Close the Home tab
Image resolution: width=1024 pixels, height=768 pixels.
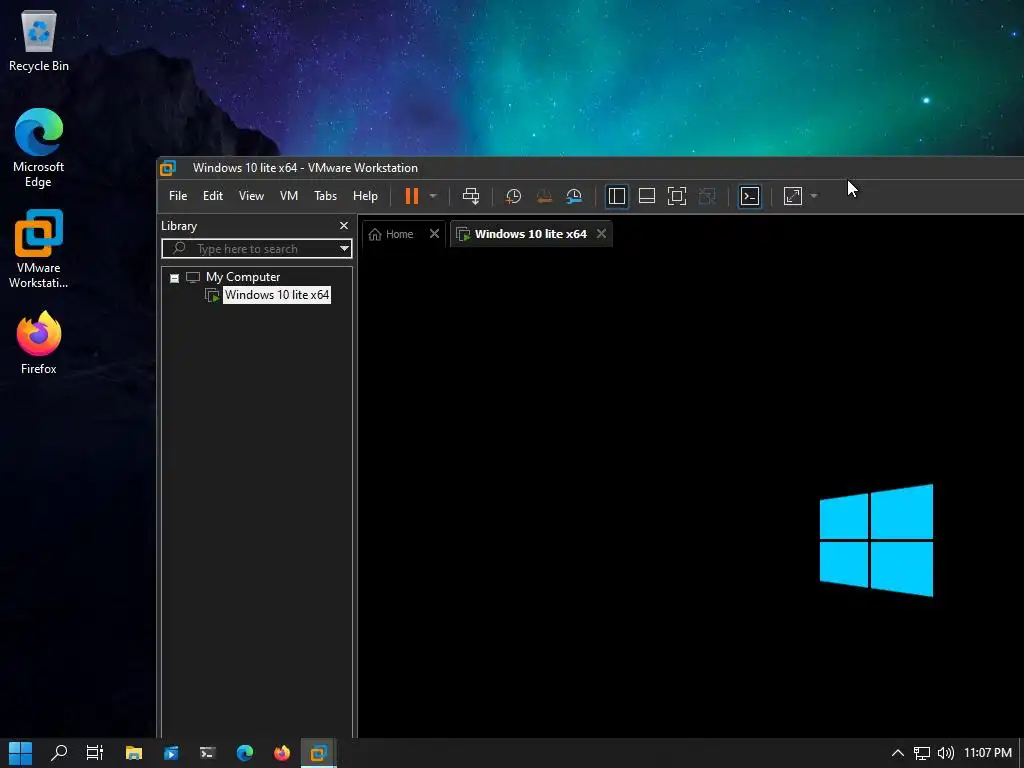click(434, 234)
